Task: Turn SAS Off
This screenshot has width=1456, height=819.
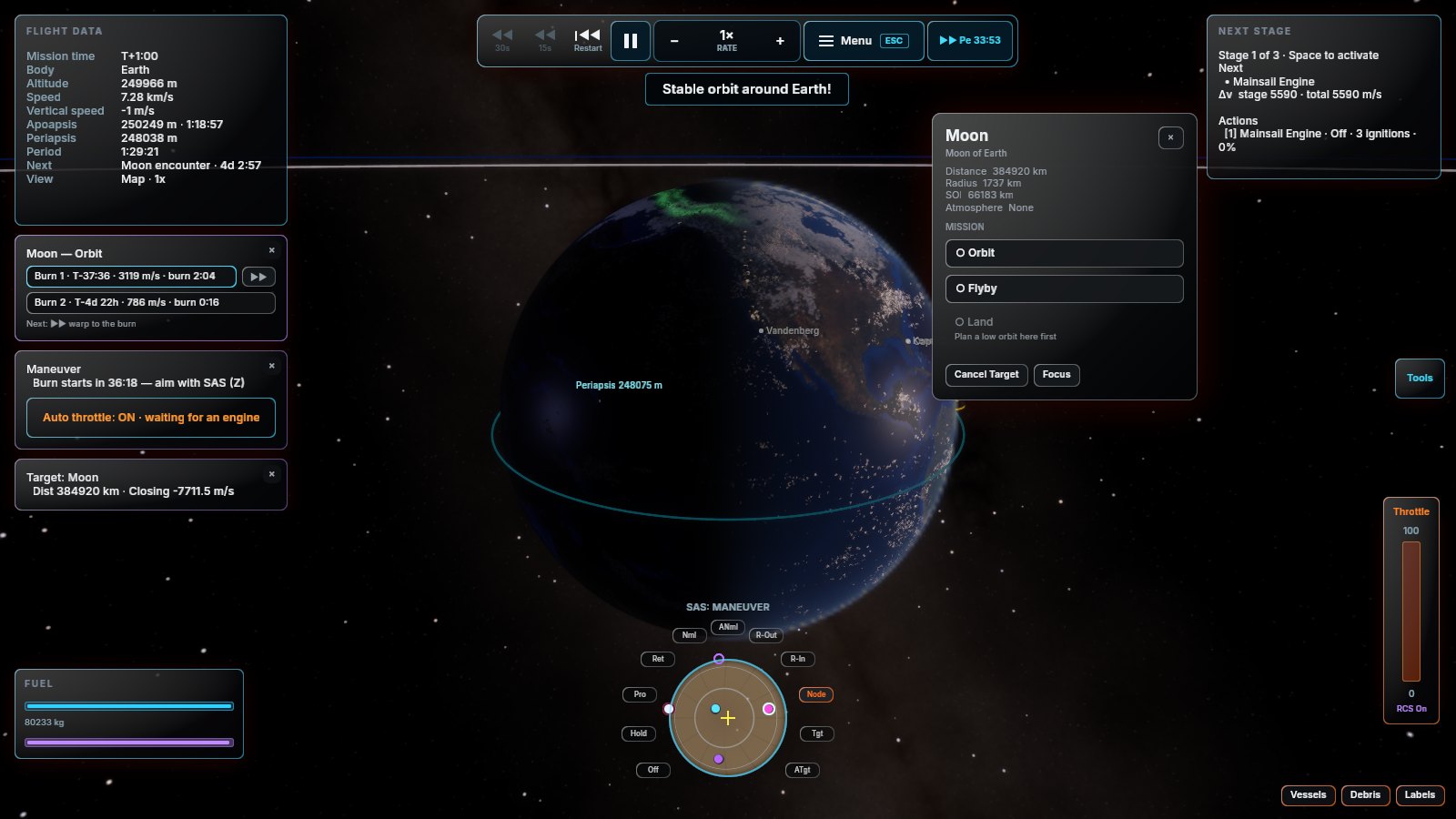Action: pos(653,770)
